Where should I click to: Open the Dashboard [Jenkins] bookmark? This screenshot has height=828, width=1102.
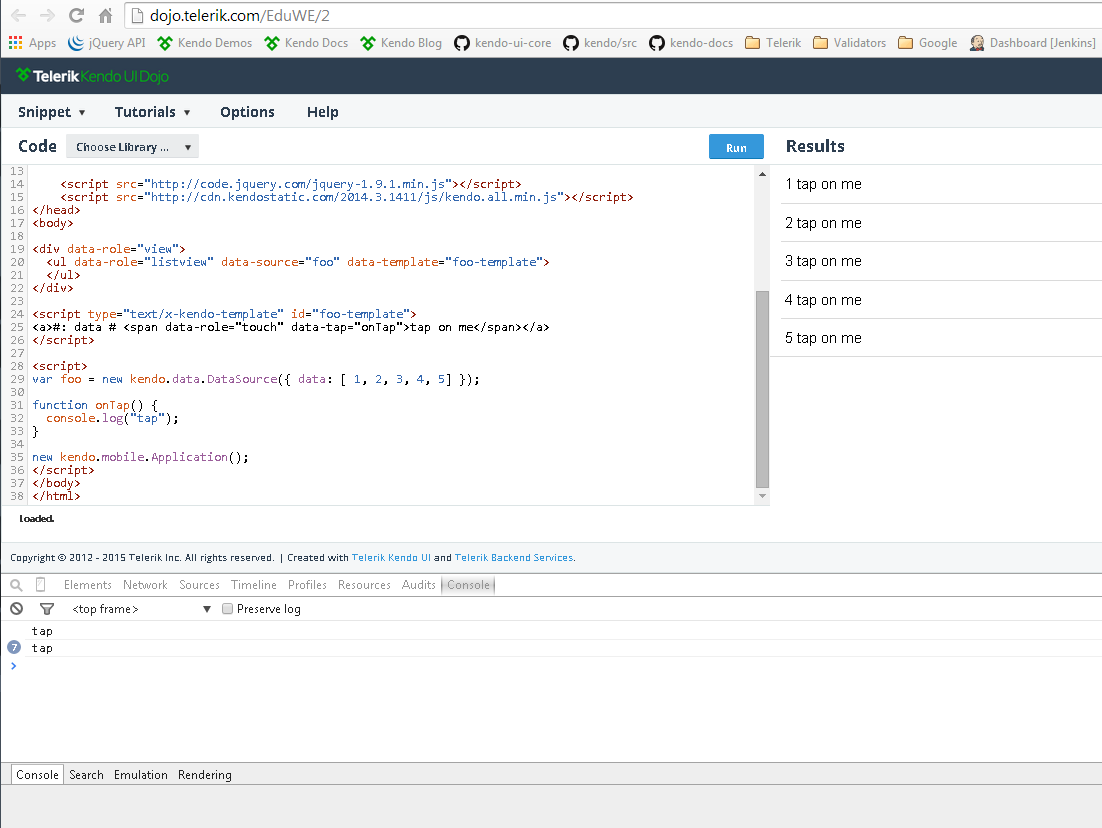(1033, 43)
